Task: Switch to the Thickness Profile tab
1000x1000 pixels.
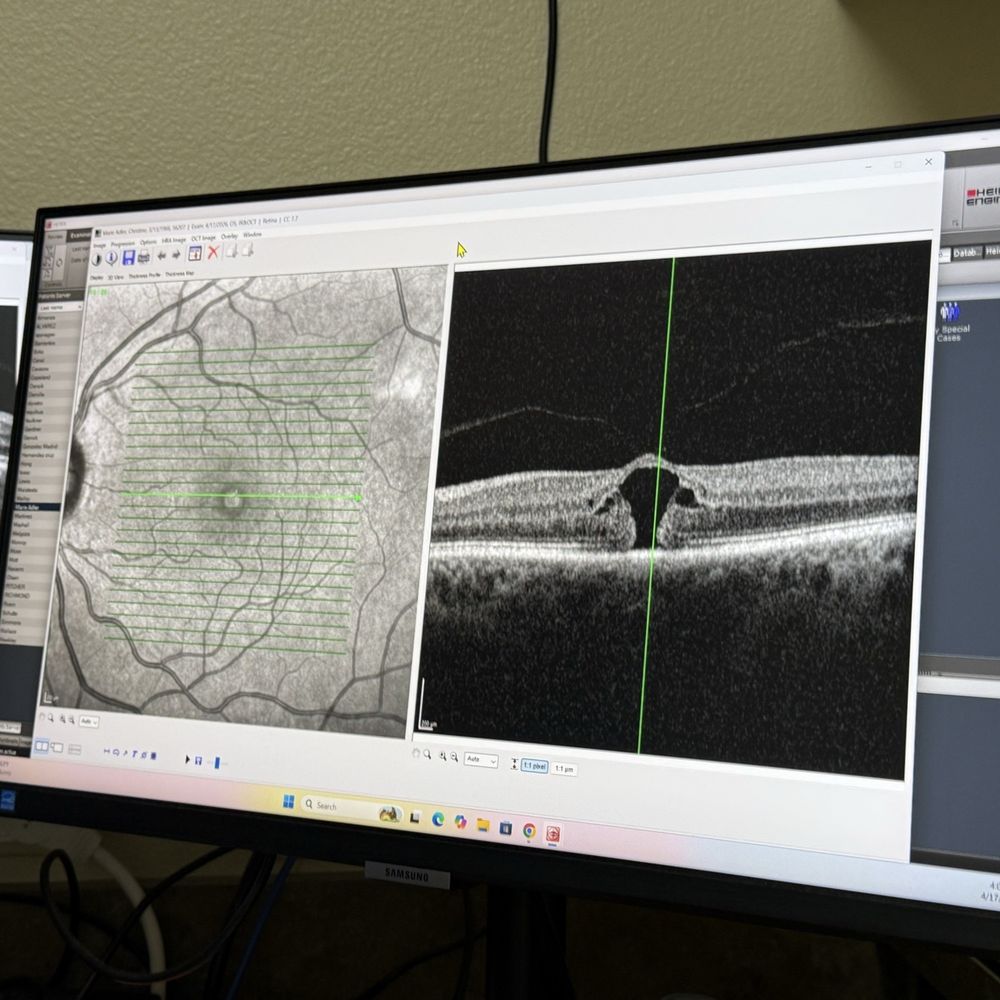Action: (145, 276)
